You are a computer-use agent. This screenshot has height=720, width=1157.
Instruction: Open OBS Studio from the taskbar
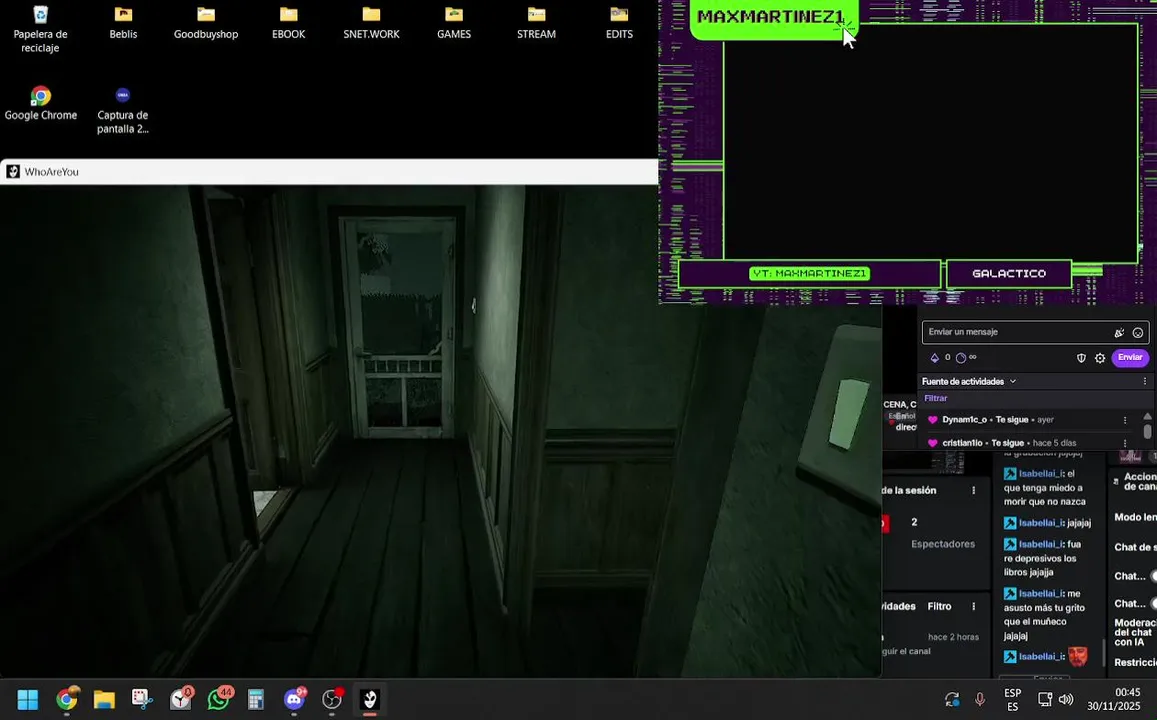(x=333, y=699)
